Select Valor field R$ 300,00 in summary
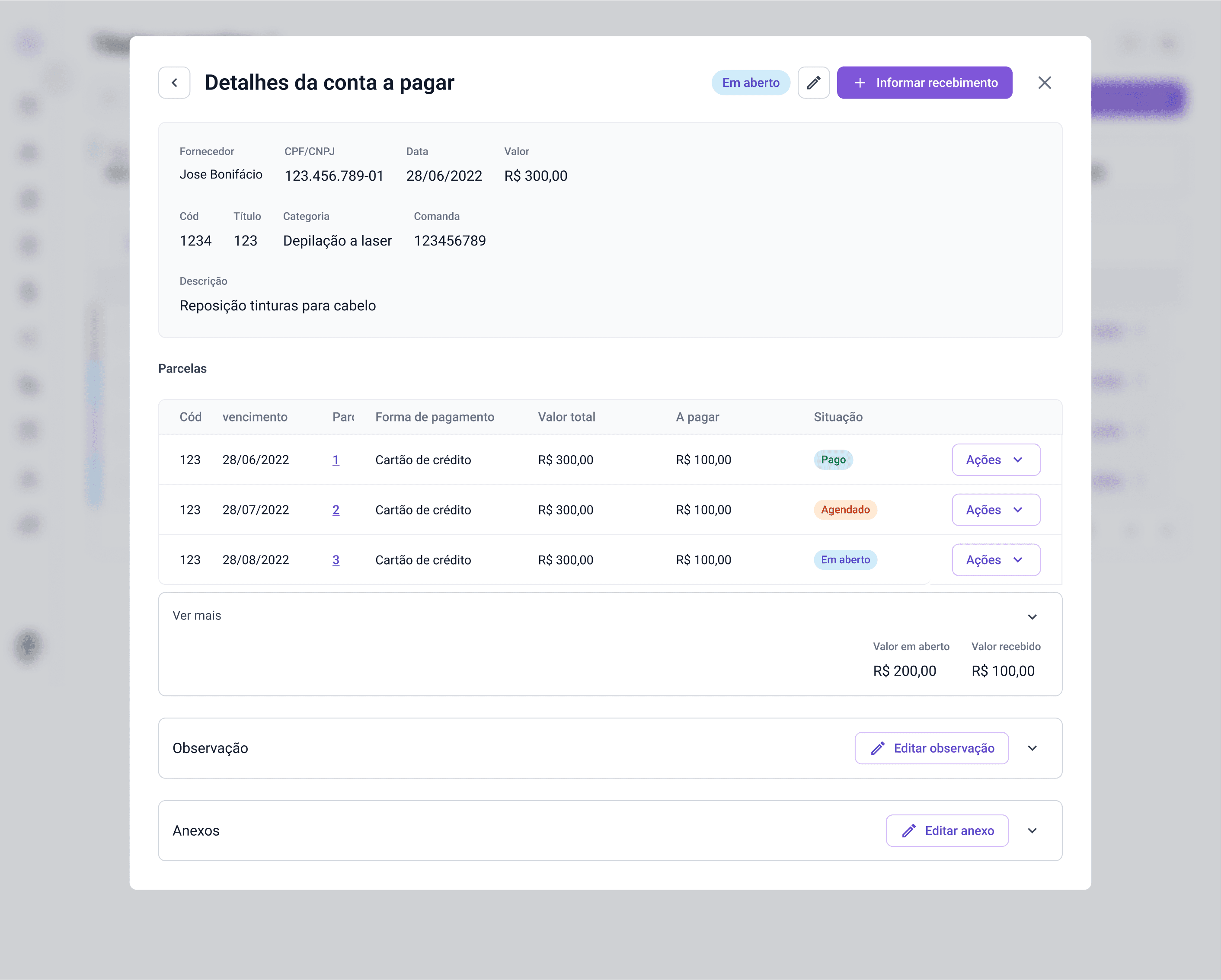 click(x=535, y=176)
